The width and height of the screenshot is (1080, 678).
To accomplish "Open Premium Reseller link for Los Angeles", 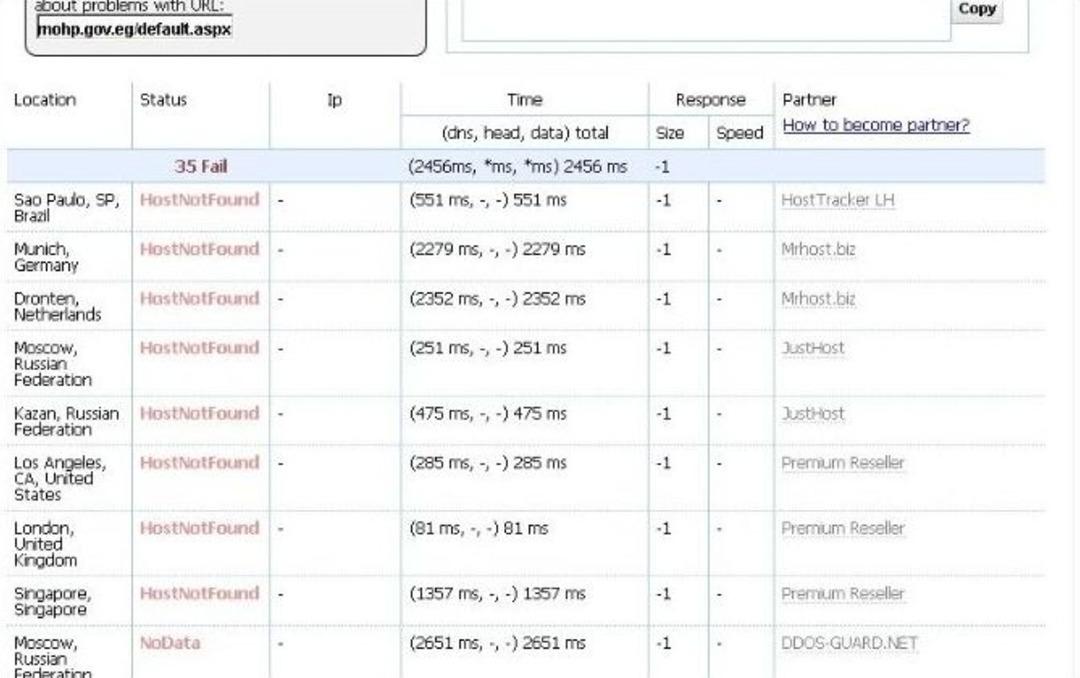I will (842, 463).
